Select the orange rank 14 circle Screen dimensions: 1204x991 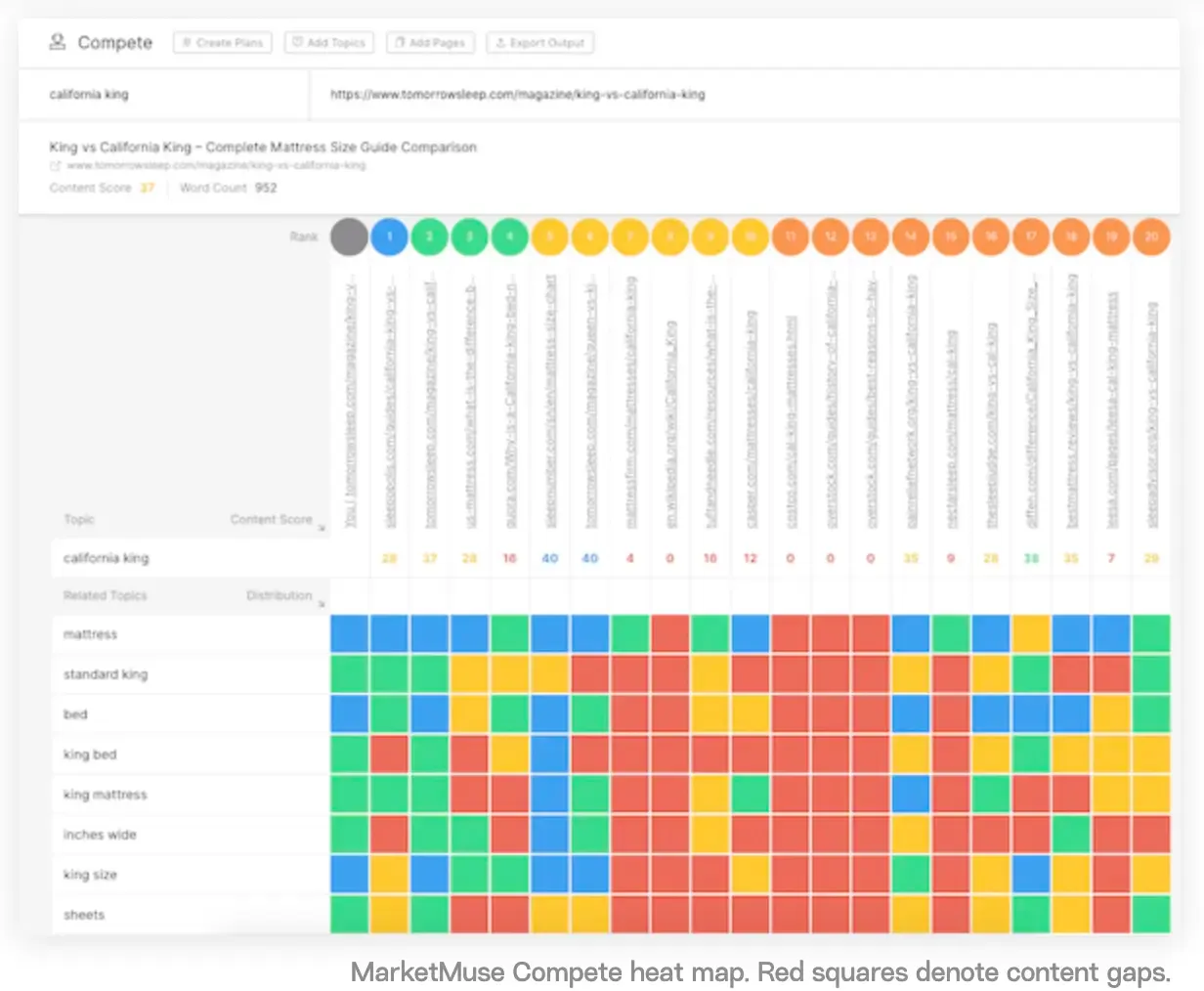point(911,237)
